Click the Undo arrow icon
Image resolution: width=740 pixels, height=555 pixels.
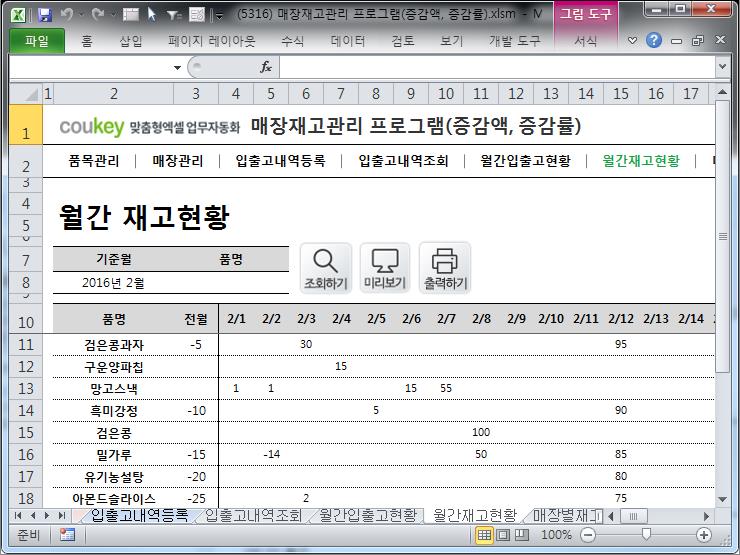67,15
